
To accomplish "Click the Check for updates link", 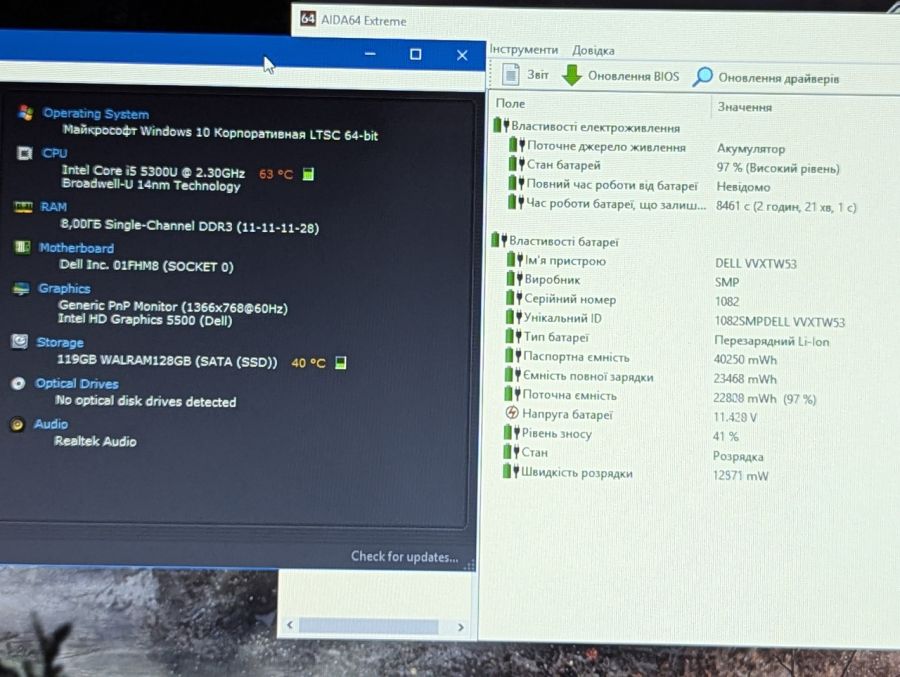I will click(405, 556).
